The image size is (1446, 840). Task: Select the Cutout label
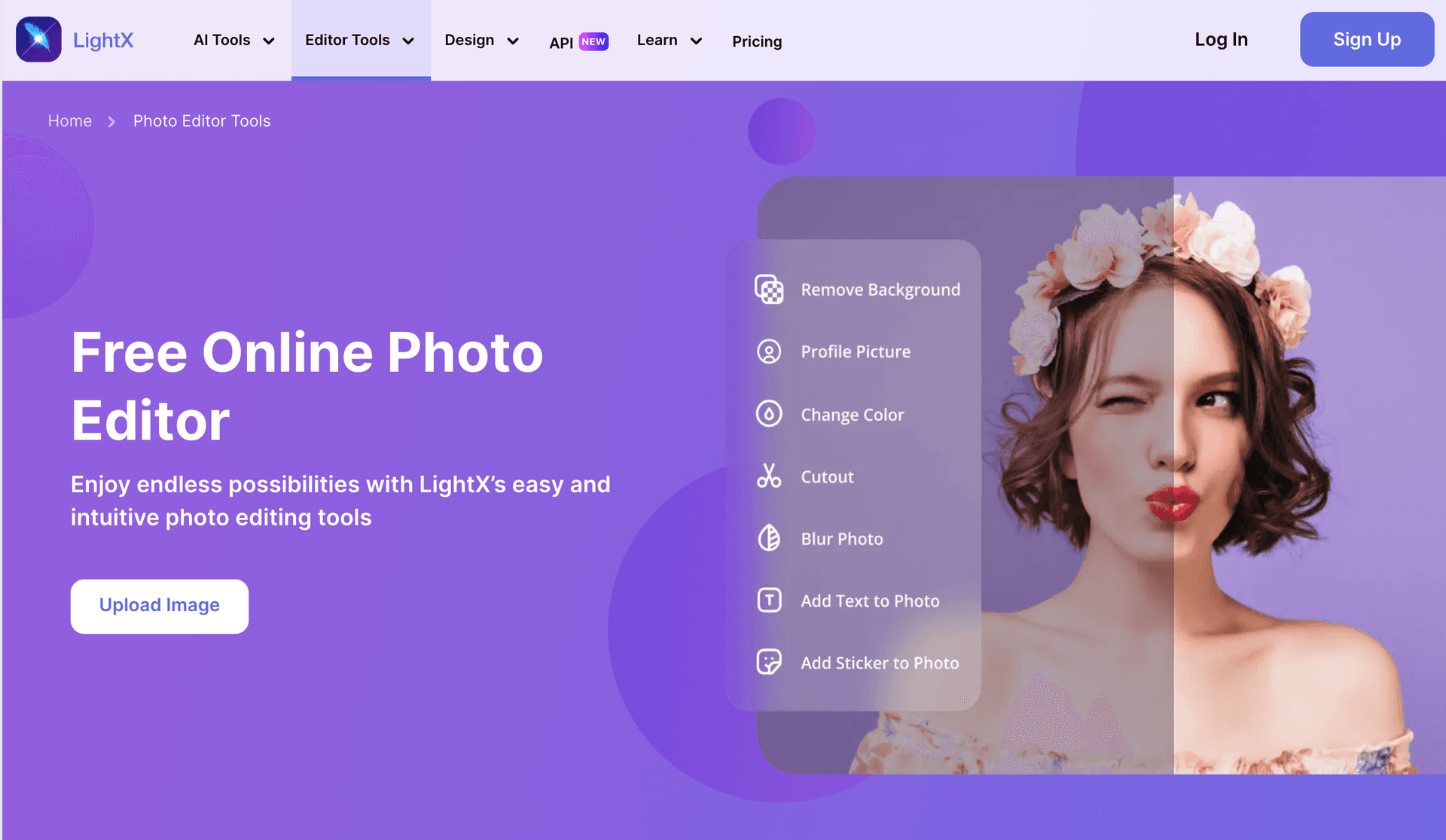click(827, 476)
